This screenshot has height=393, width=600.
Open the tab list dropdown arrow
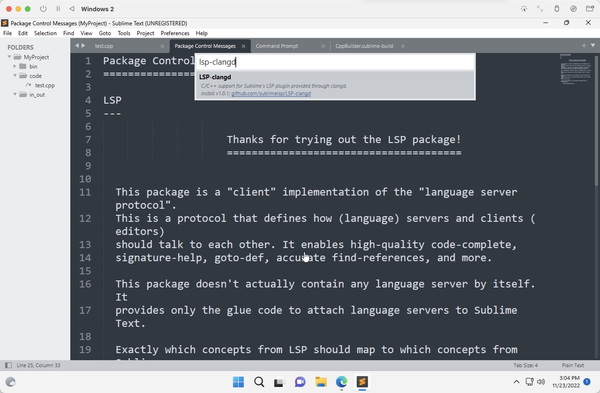[x=593, y=46]
